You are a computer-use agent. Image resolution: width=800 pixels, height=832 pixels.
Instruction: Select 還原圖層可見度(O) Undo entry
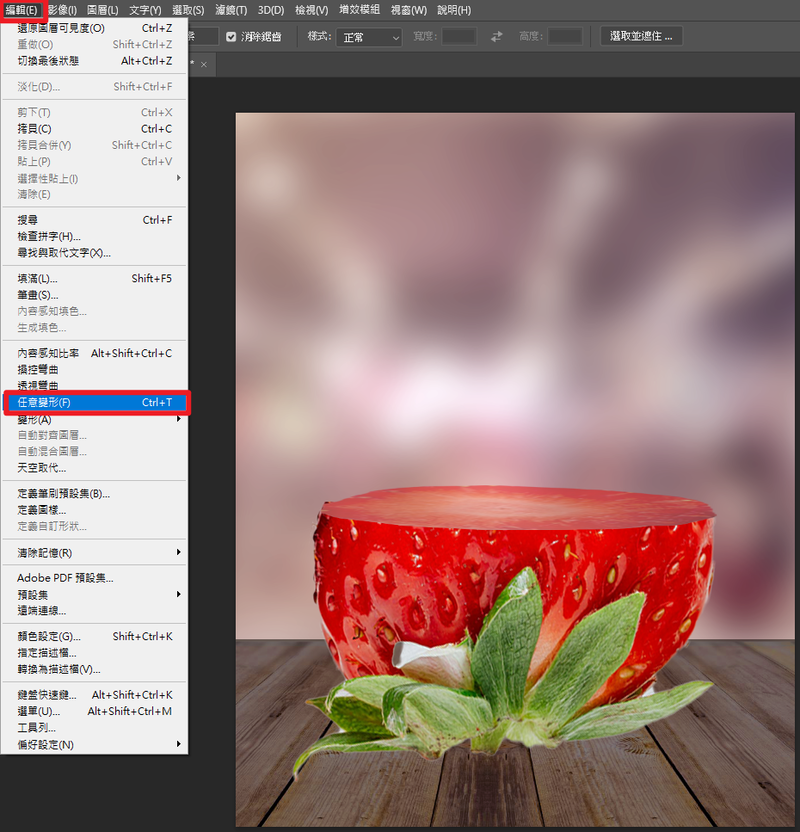[x=94, y=28]
